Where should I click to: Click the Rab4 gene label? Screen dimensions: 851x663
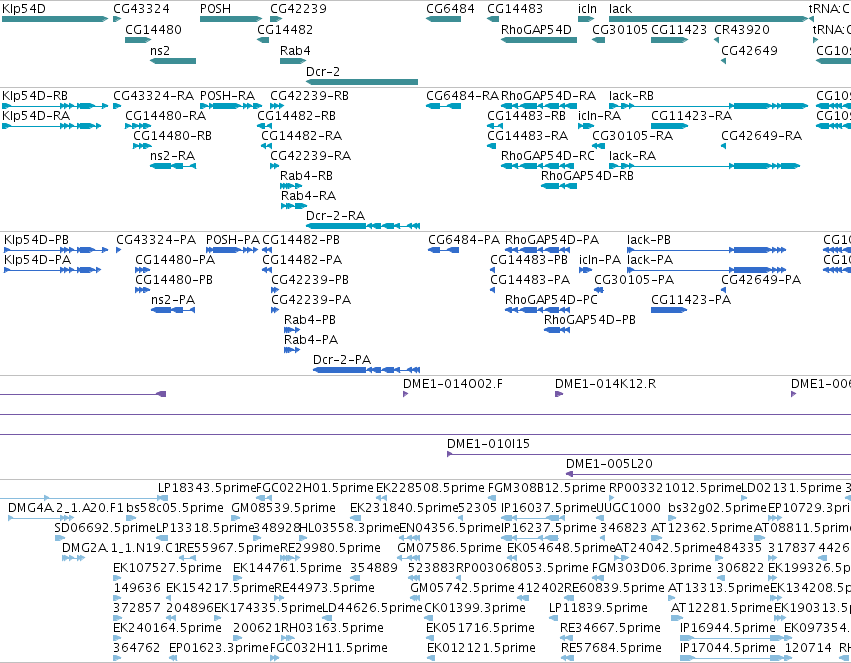click(x=295, y=50)
